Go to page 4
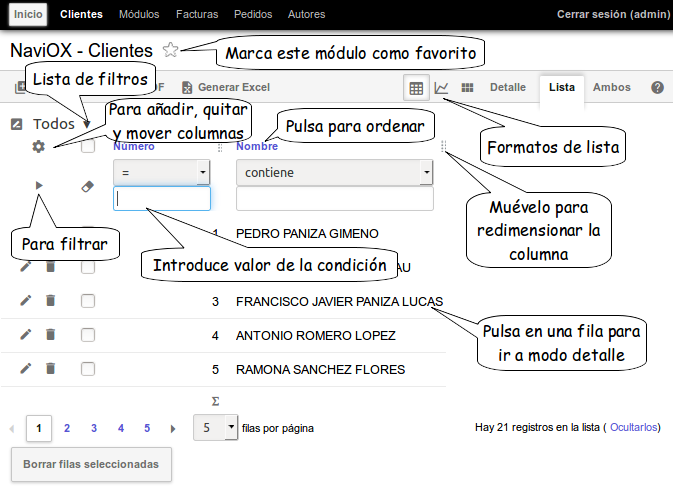673x486 pixels. pos(121,428)
